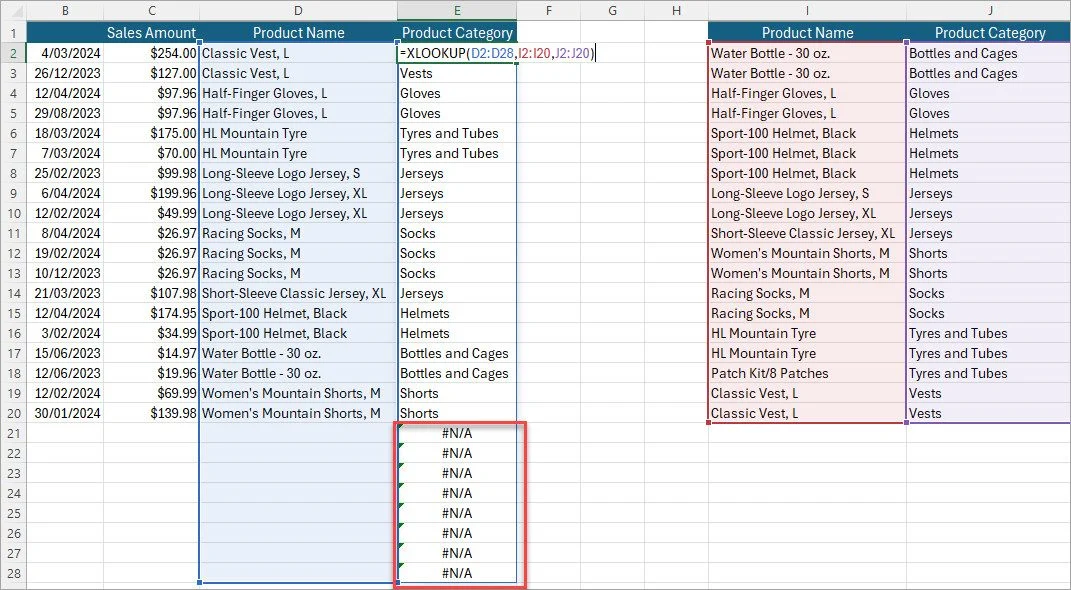Select the date cell 19/02/2024
Image resolution: width=1071 pixels, height=590 pixels.
click(x=65, y=253)
